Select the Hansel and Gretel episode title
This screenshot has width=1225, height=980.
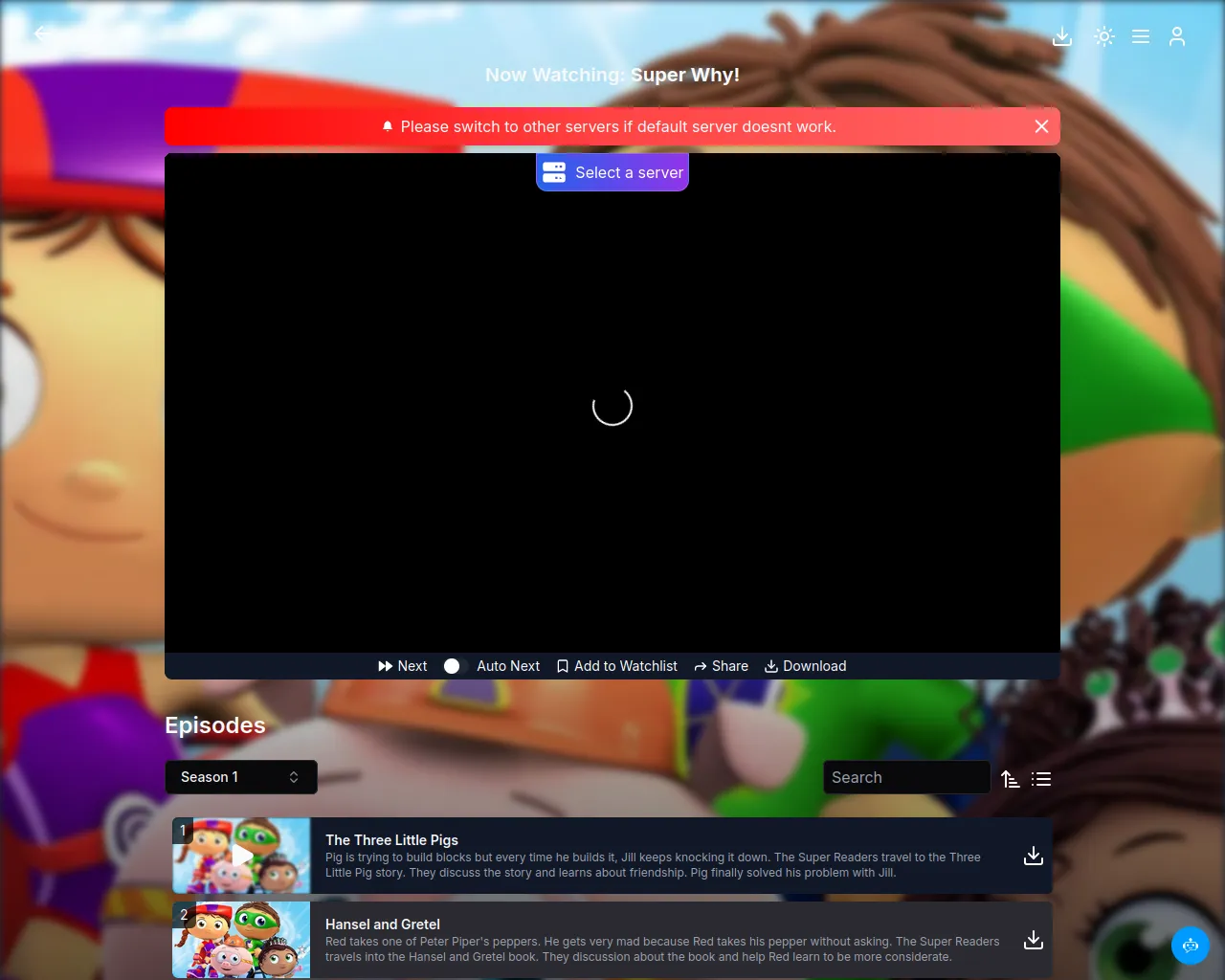pyautogui.click(x=383, y=924)
